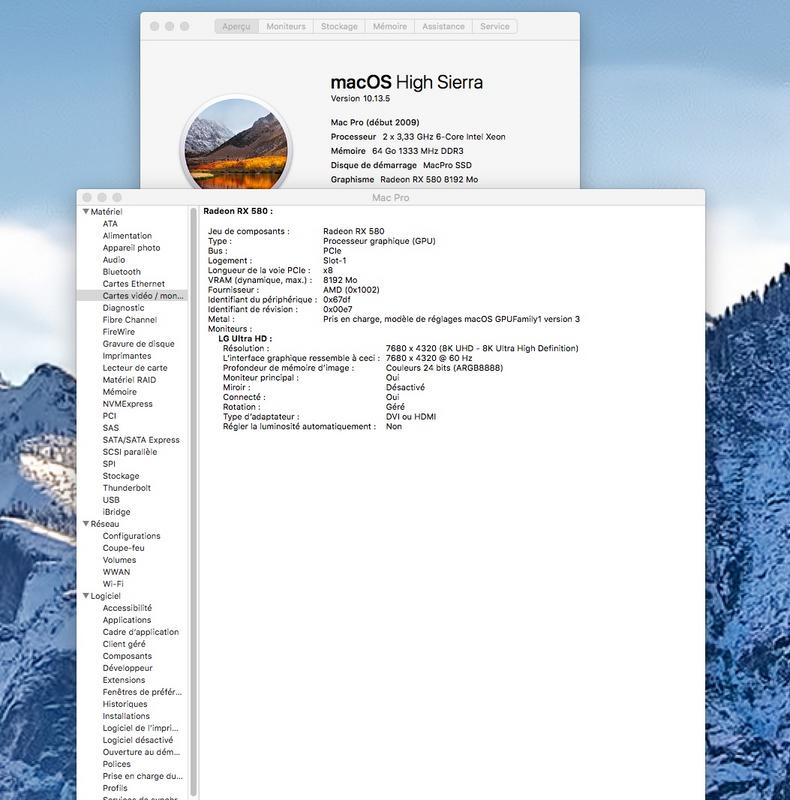Screen dimensions: 790x800
Task: Select Installations under Logiciel
Action: pyautogui.click(x=126, y=716)
